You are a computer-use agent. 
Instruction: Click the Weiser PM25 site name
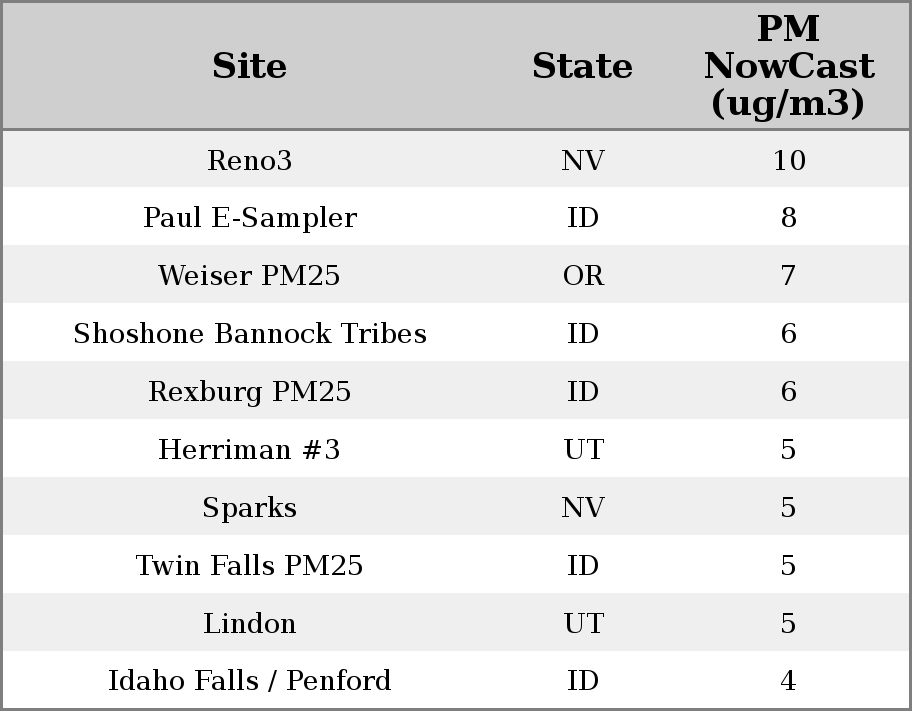click(x=249, y=276)
